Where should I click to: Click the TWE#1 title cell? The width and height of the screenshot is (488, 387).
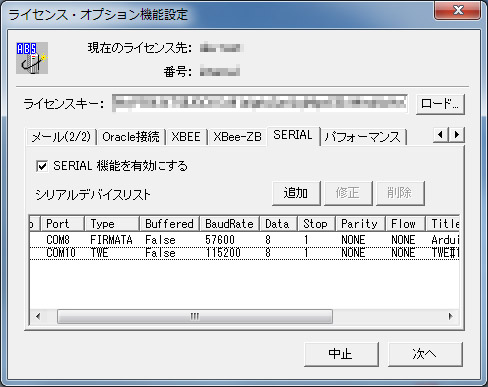(445, 253)
